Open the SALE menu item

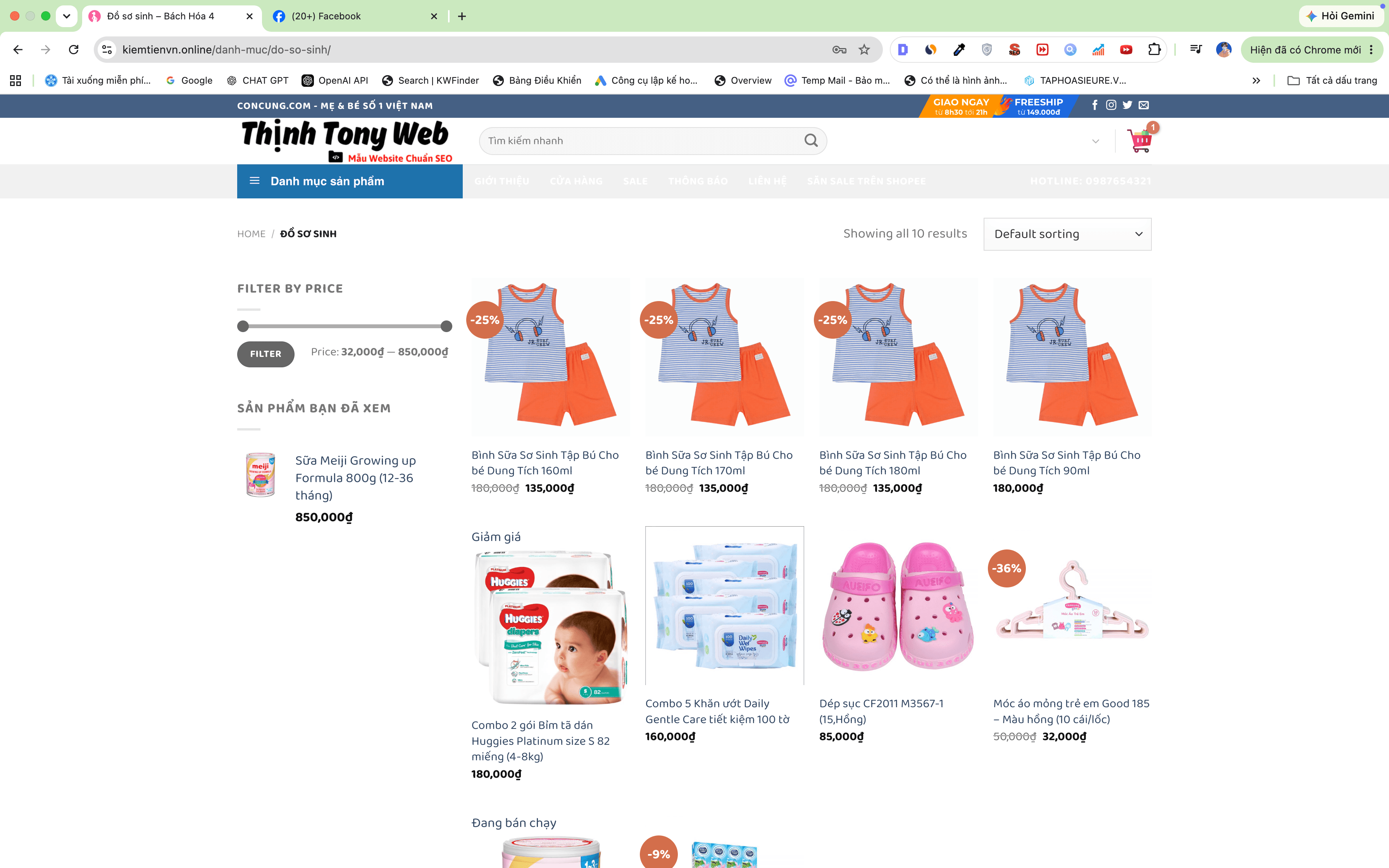(635, 181)
